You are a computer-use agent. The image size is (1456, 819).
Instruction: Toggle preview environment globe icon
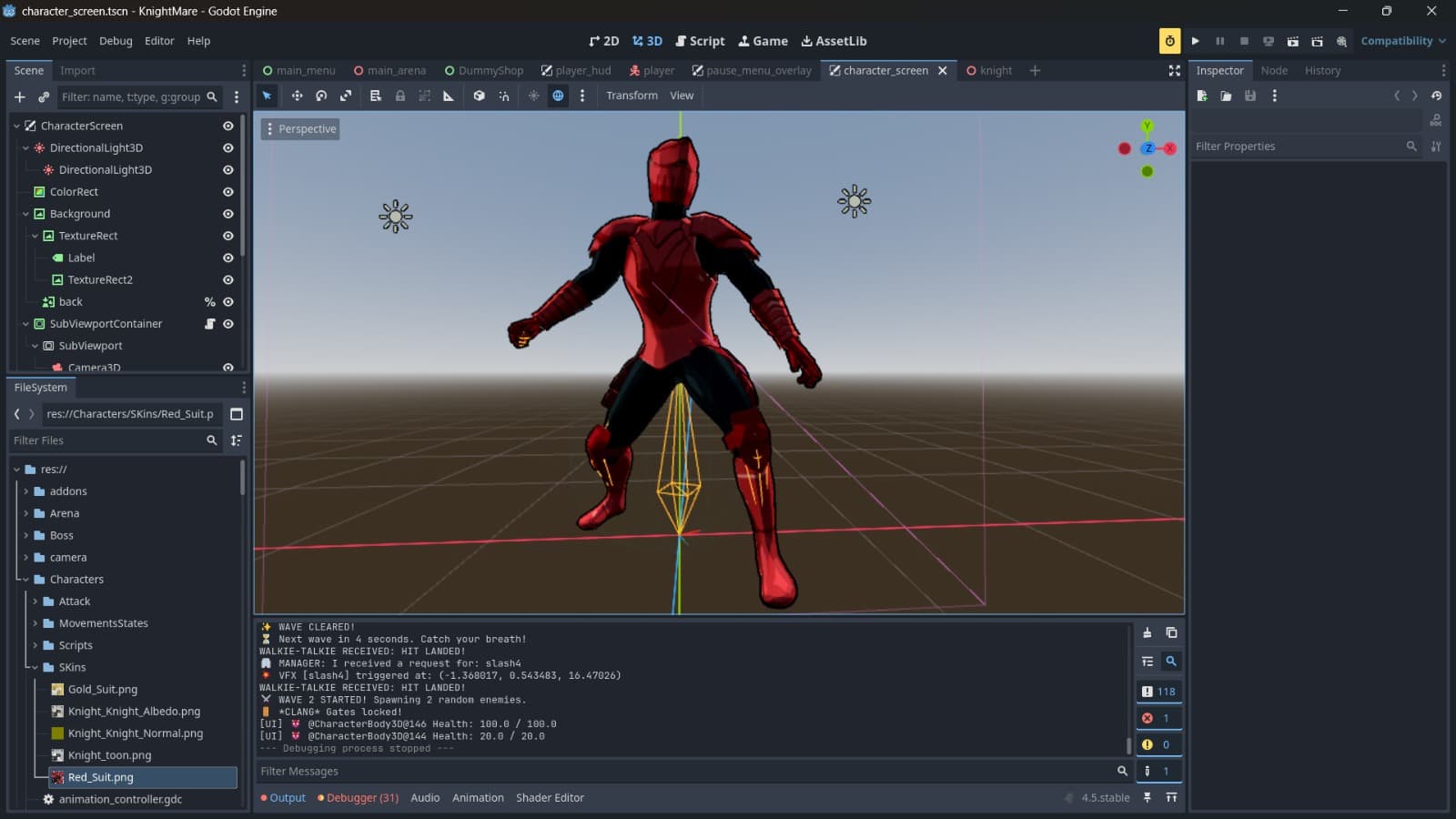[x=558, y=96]
